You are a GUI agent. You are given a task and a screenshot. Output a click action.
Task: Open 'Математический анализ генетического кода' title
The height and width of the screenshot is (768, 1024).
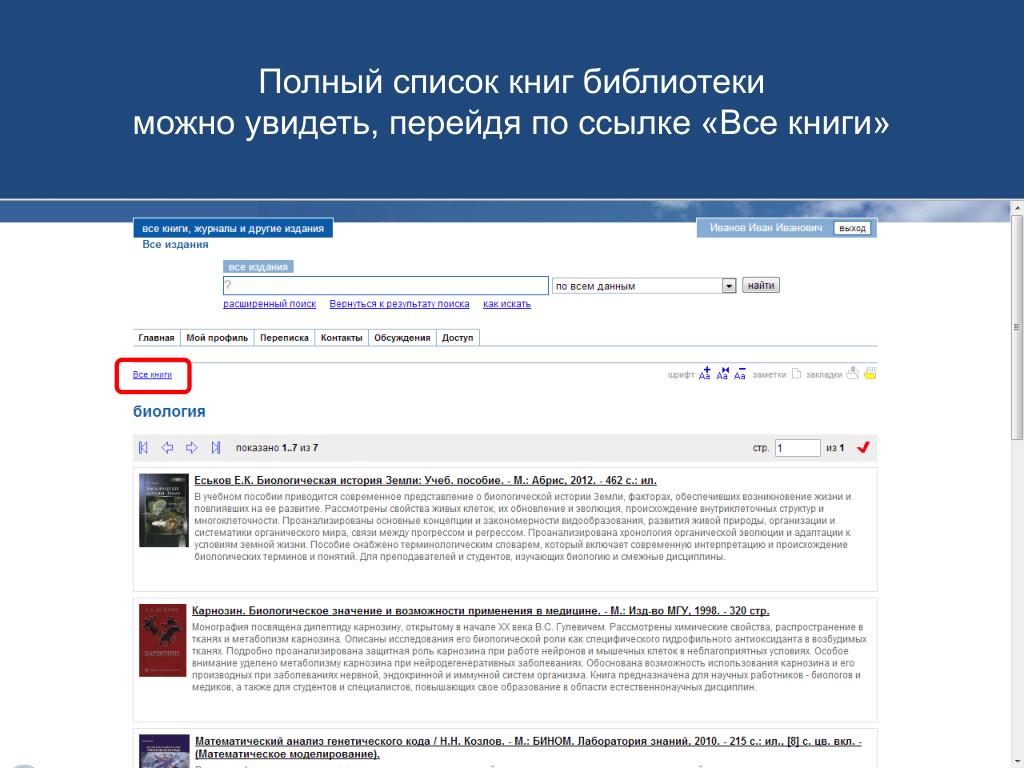(528, 748)
